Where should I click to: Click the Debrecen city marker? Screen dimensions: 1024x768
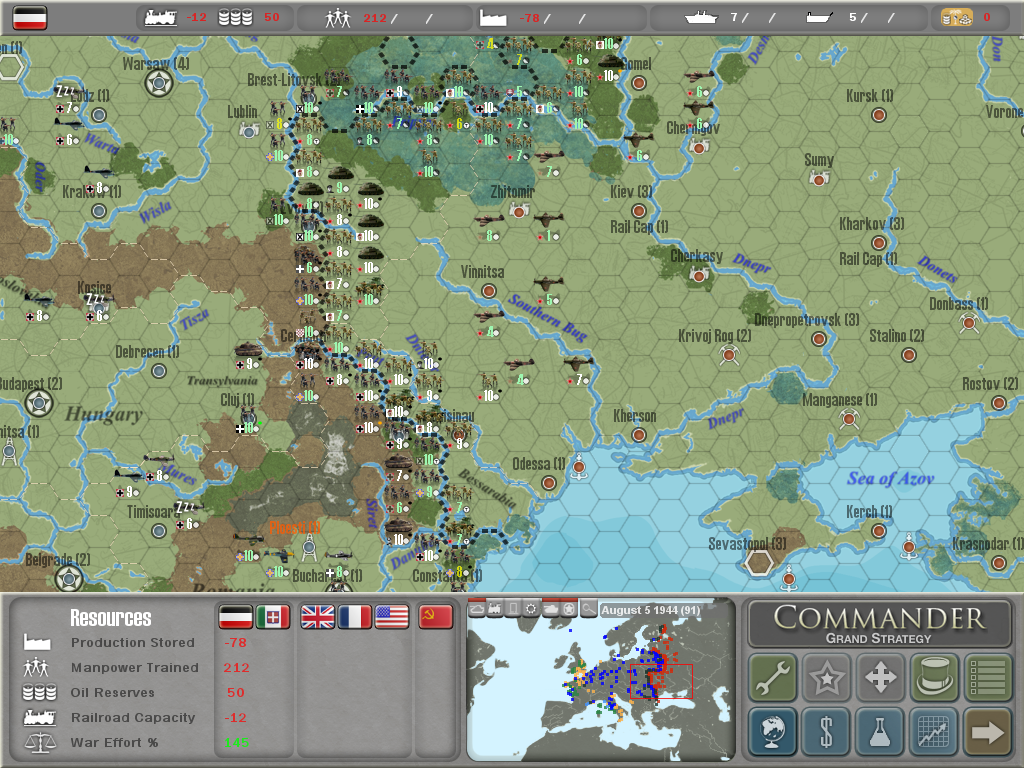click(x=159, y=371)
